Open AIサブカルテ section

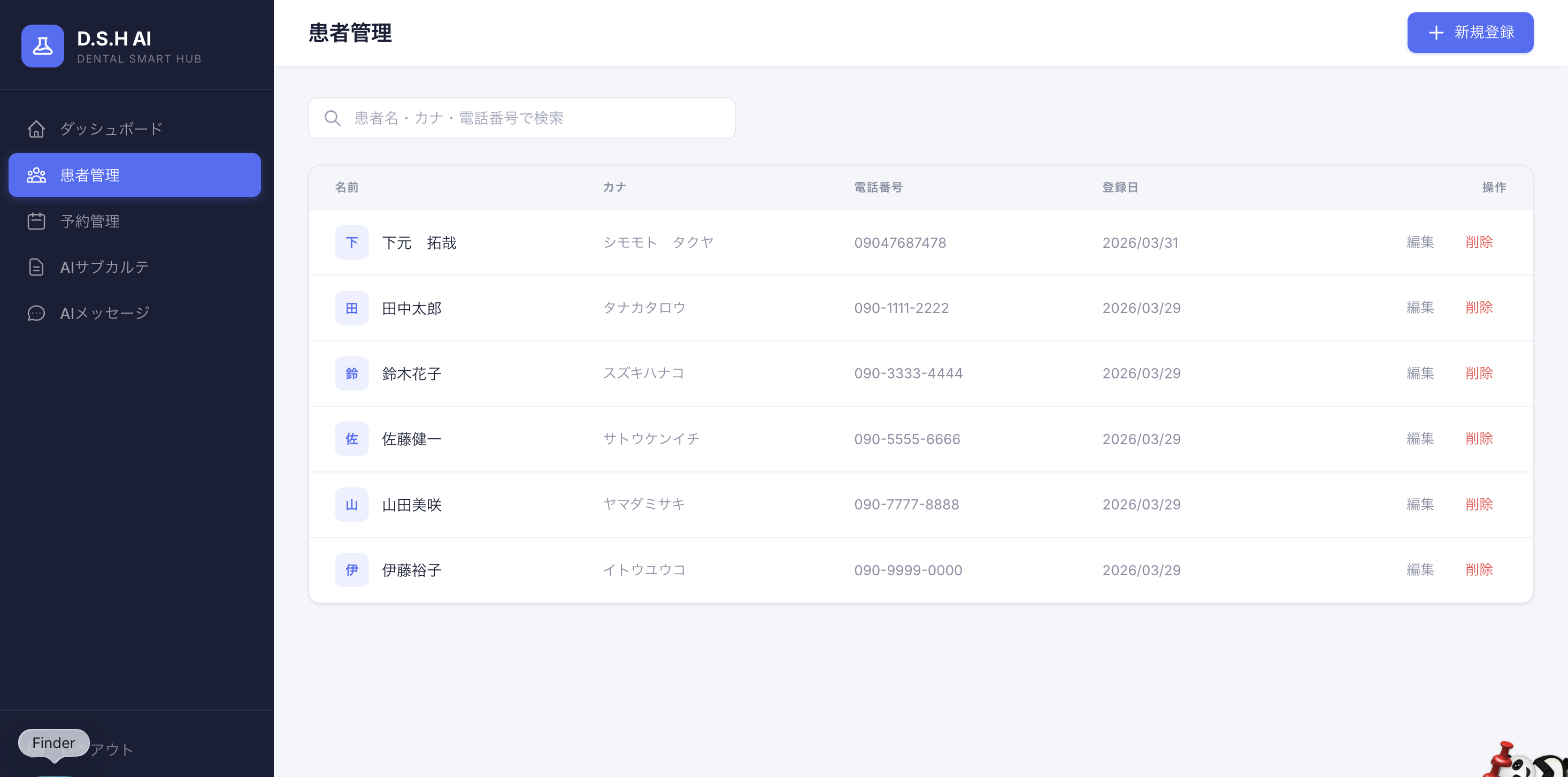click(135, 268)
